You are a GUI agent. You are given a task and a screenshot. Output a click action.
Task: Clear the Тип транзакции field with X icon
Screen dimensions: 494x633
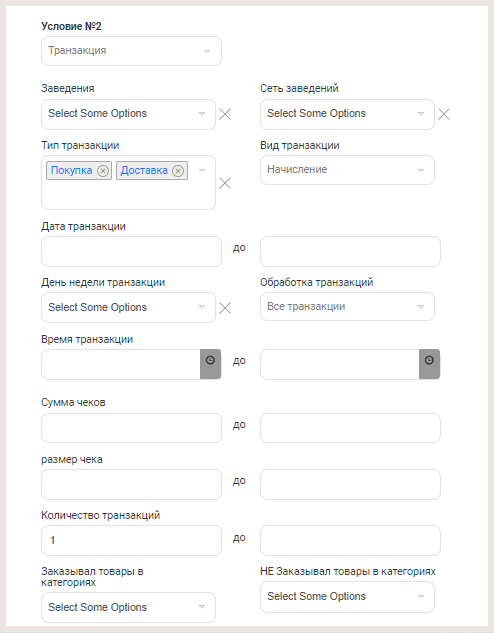point(225,183)
